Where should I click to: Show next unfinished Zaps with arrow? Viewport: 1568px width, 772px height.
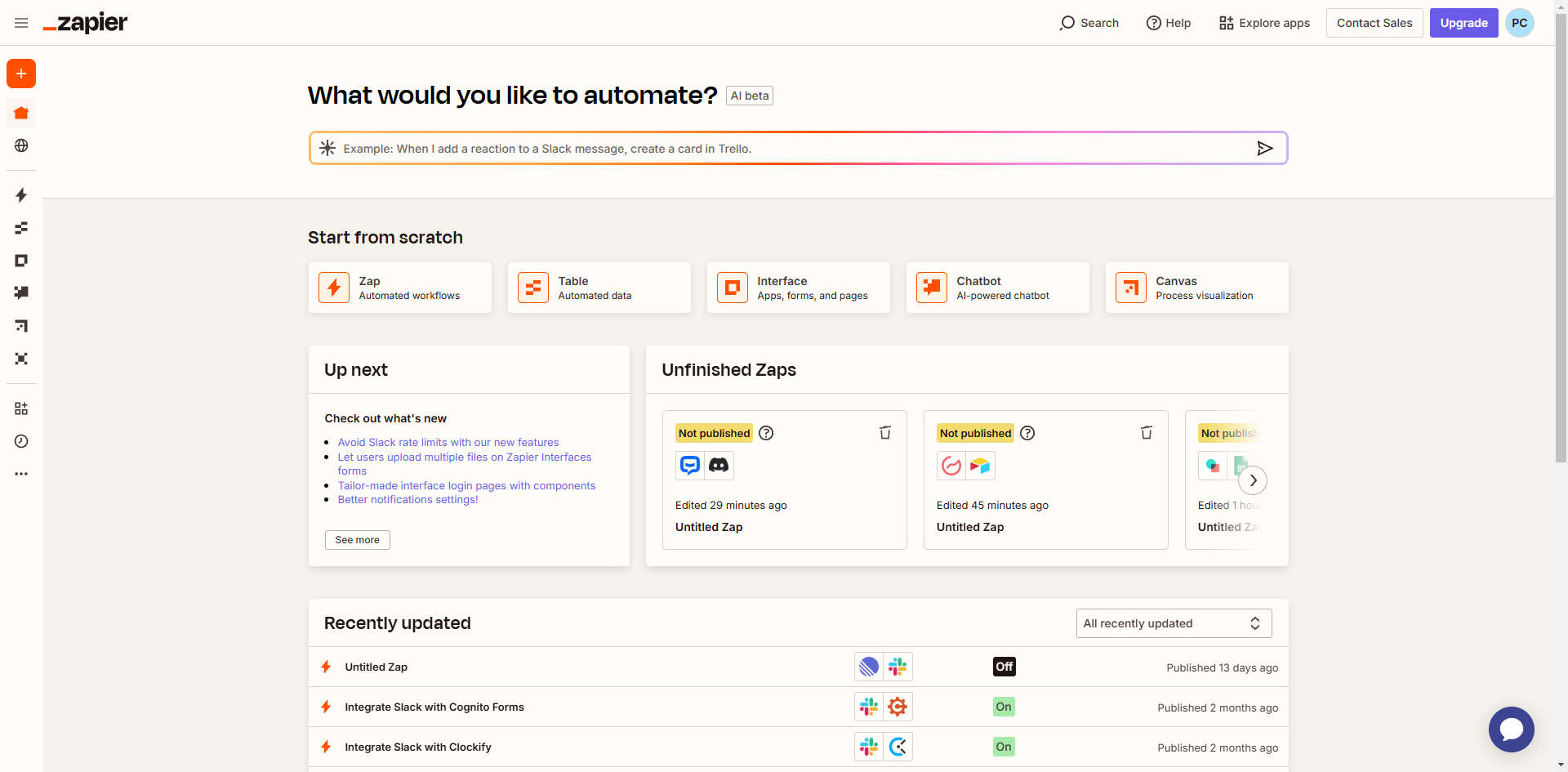(x=1253, y=480)
